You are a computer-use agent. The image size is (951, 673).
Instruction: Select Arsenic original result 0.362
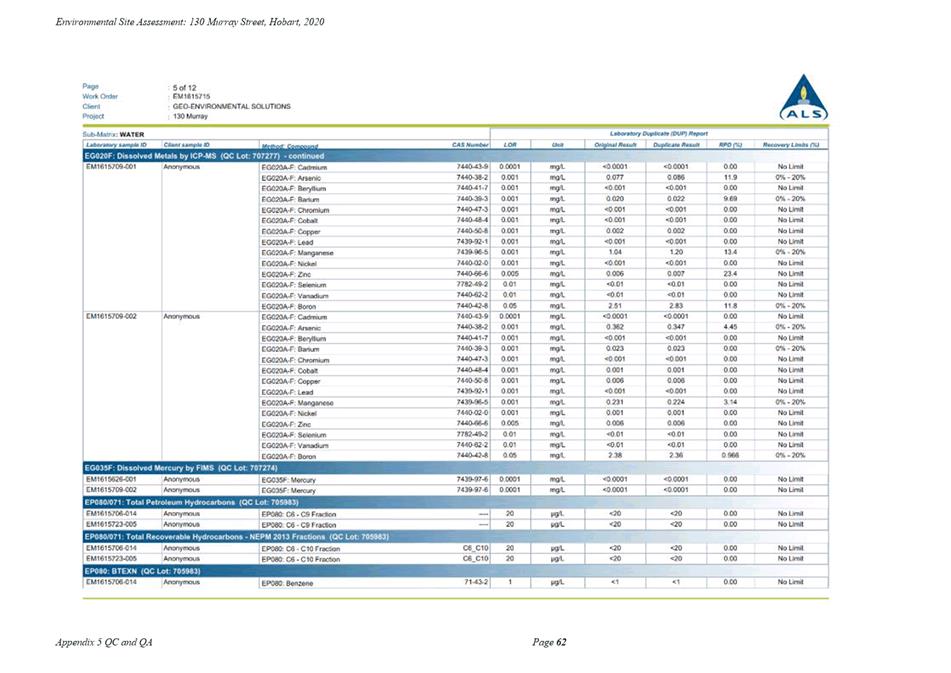615,327
